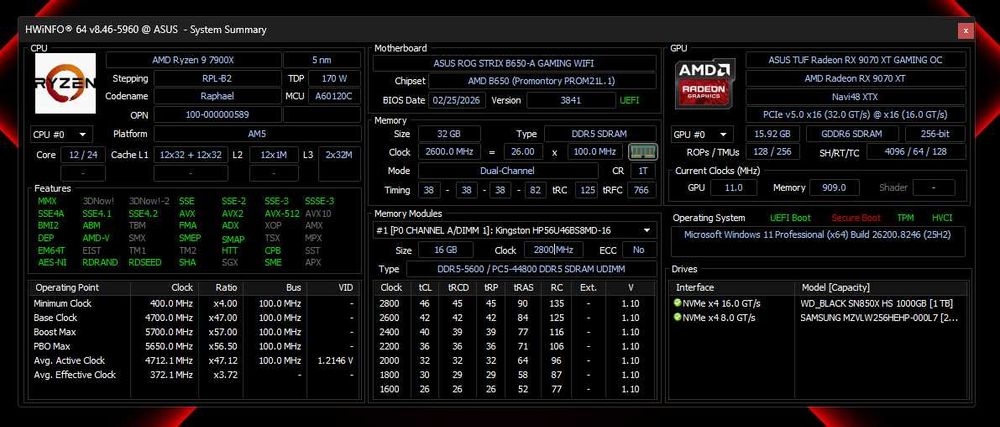
Task: Click the GPU clock 11.0 value
Action: [x=733, y=187]
